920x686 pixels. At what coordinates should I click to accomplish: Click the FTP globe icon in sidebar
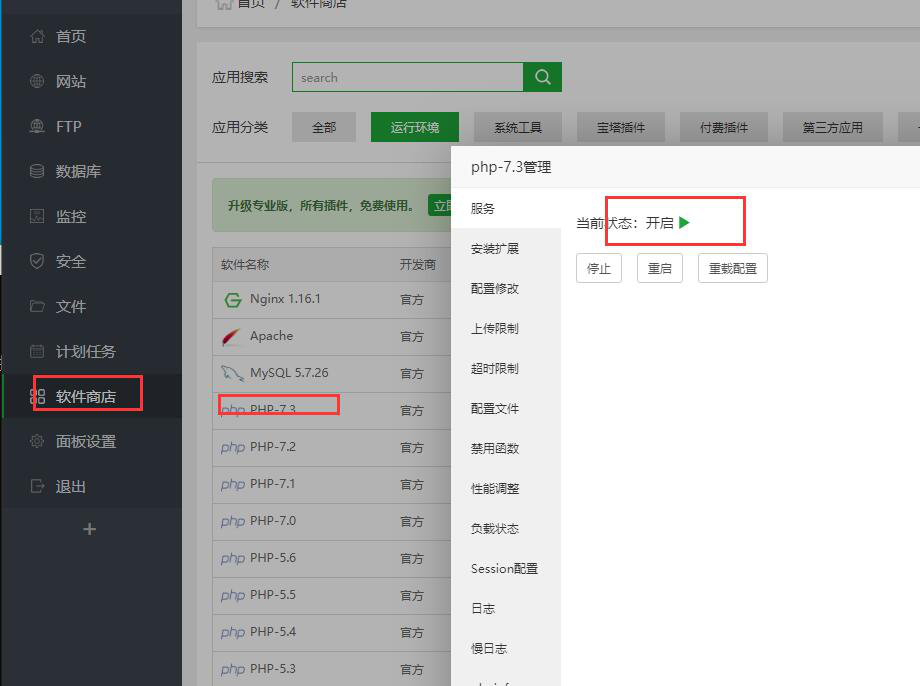(x=37, y=126)
